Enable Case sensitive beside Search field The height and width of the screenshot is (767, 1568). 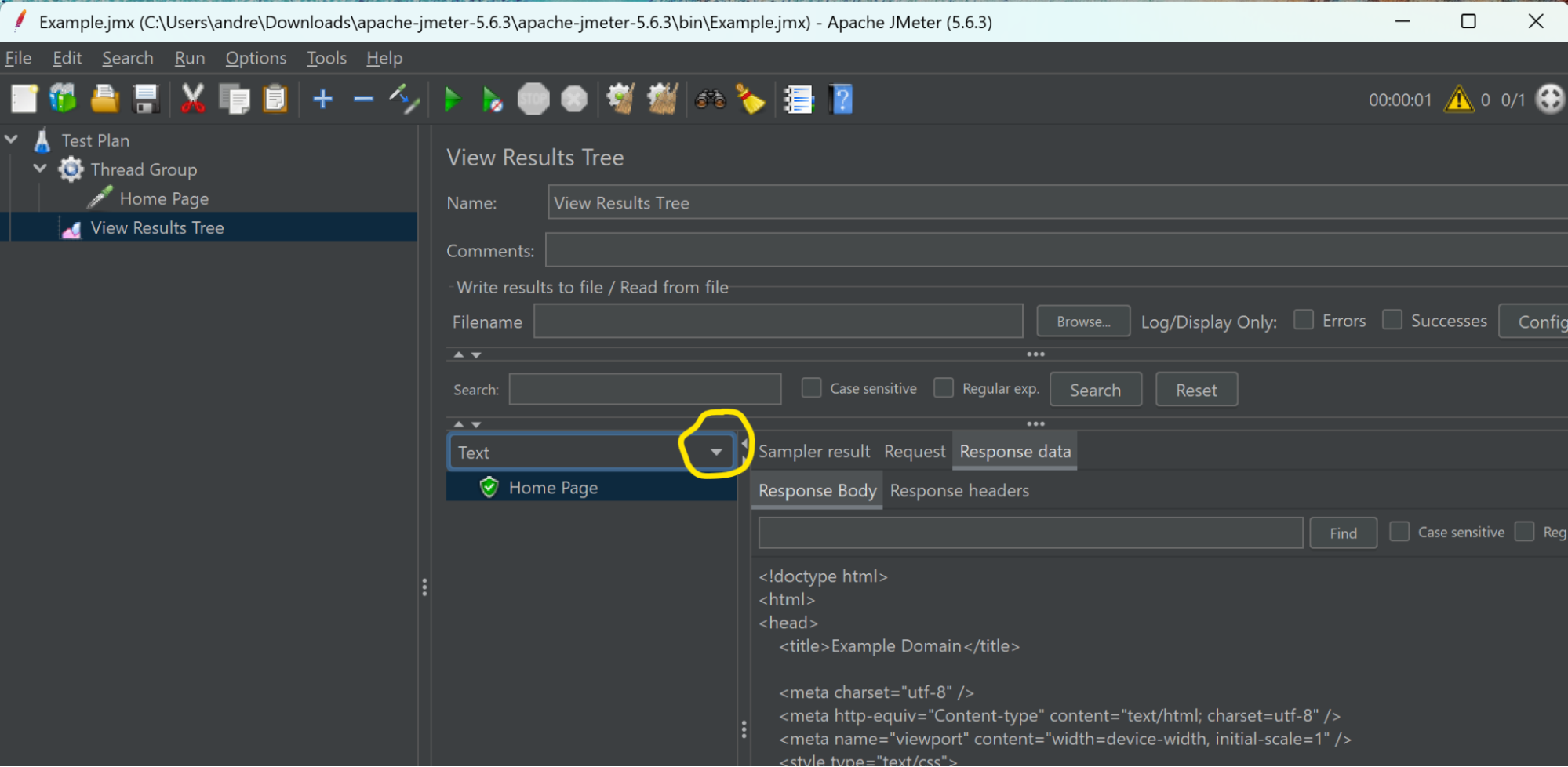point(812,388)
